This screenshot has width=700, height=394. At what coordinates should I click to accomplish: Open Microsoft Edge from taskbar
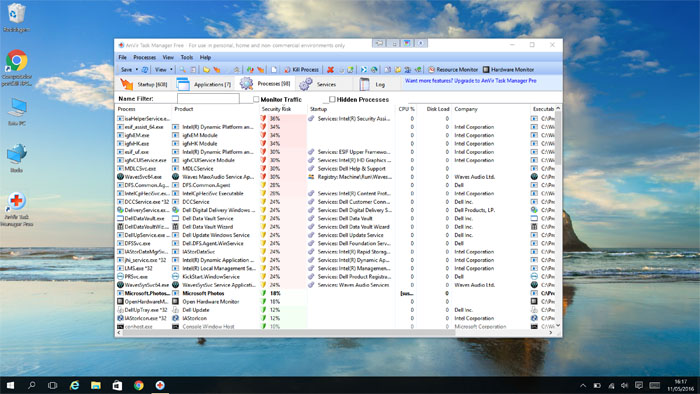point(74,385)
